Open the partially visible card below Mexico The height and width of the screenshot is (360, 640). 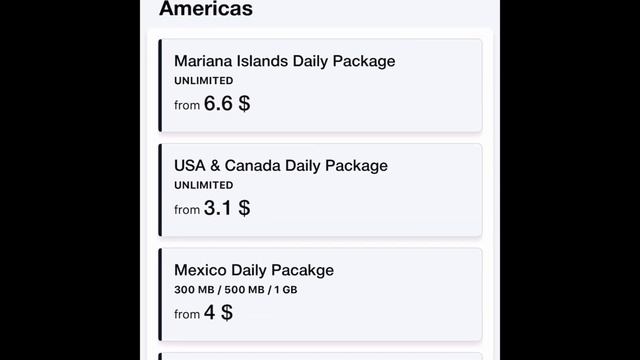pos(320,356)
